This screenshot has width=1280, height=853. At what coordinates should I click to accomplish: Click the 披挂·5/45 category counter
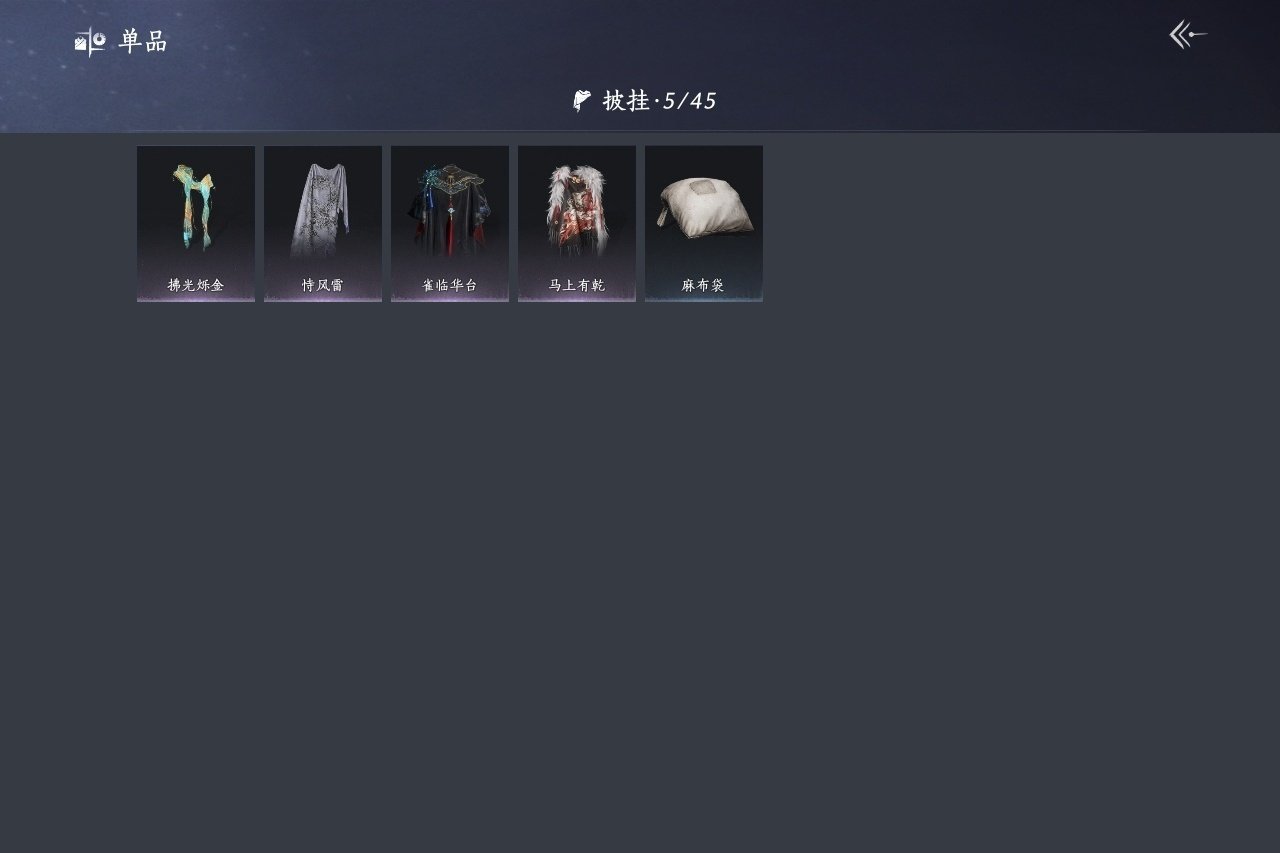pos(659,100)
